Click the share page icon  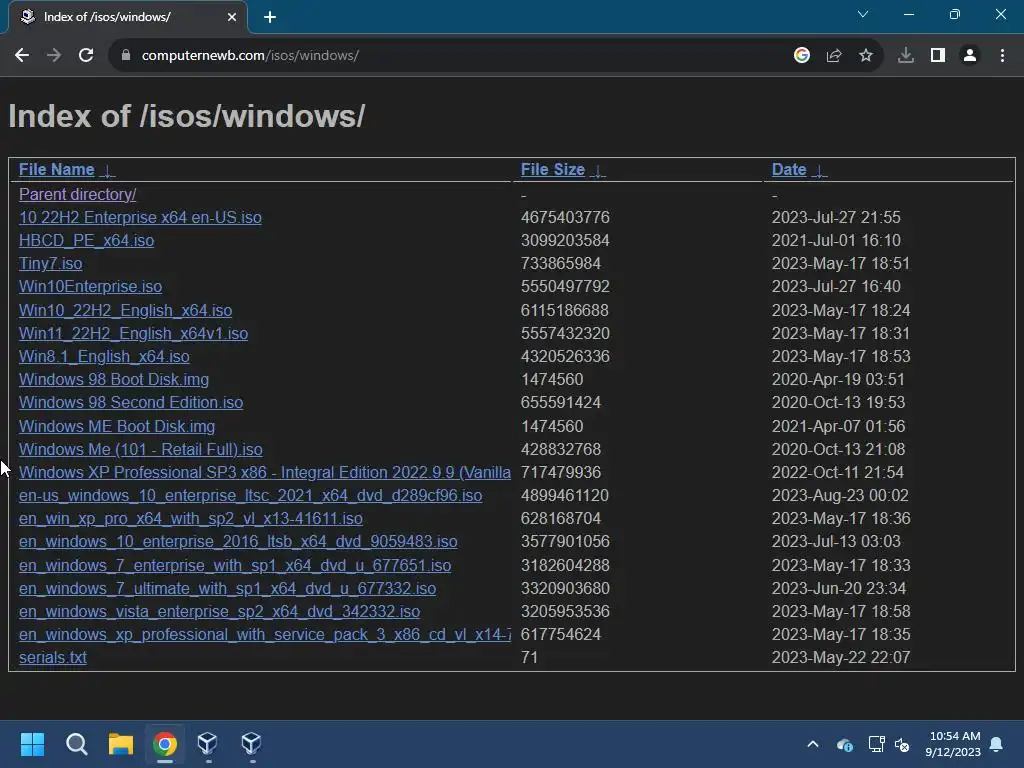(x=834, y=56)
